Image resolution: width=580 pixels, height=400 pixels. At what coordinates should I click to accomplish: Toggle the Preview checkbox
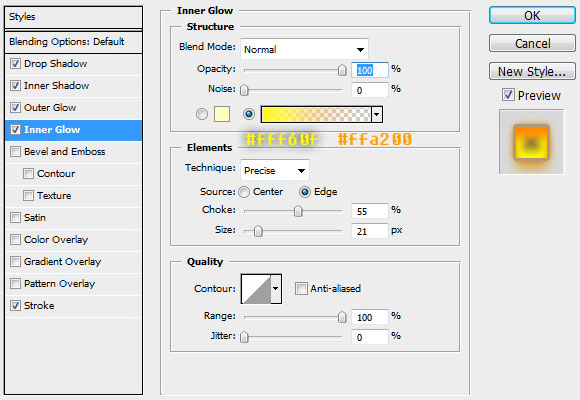point(508,95)
